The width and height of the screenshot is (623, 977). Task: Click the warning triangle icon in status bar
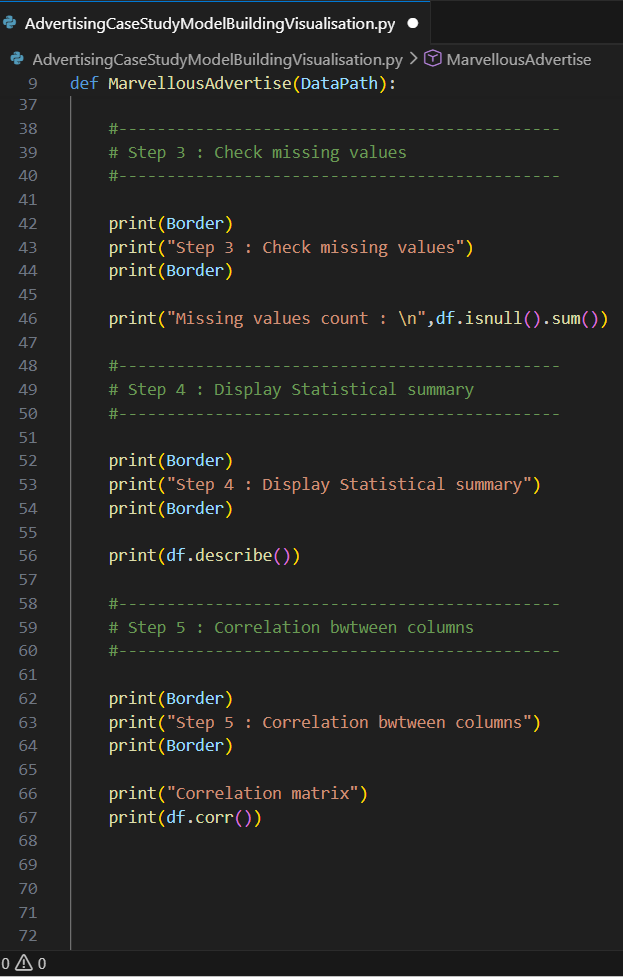point(24,963)
